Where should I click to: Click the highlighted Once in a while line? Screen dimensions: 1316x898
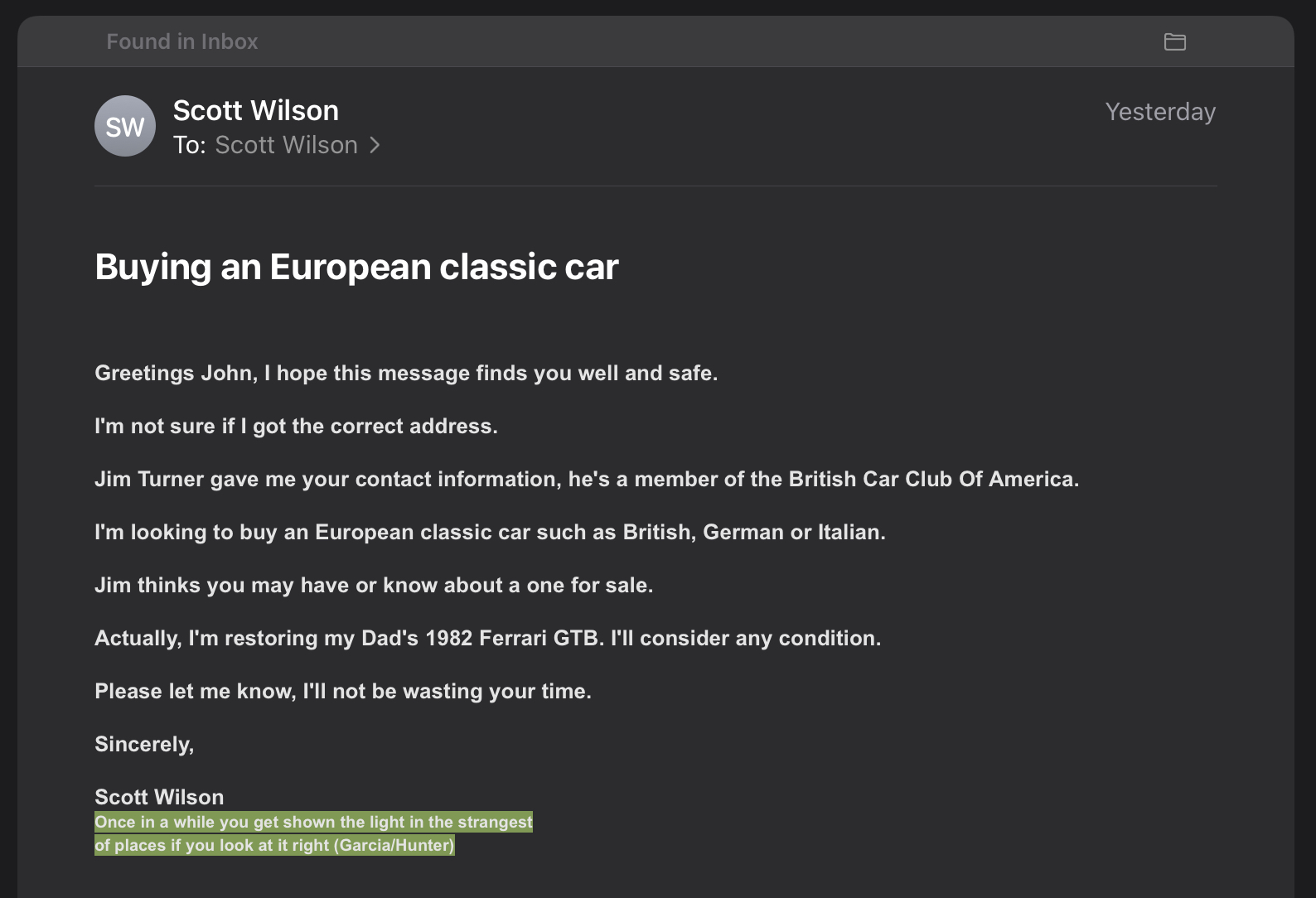[313, 822]
